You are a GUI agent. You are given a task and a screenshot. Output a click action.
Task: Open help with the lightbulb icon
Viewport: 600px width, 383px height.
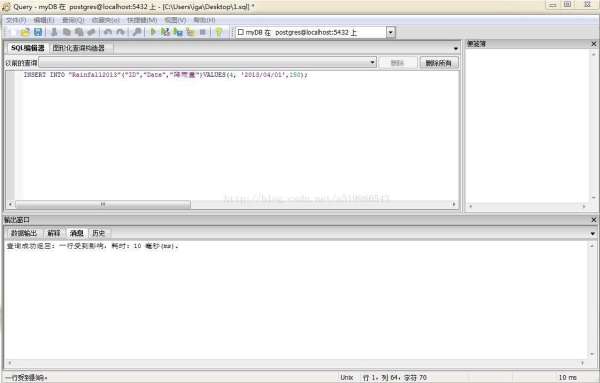tap(219, 33)
